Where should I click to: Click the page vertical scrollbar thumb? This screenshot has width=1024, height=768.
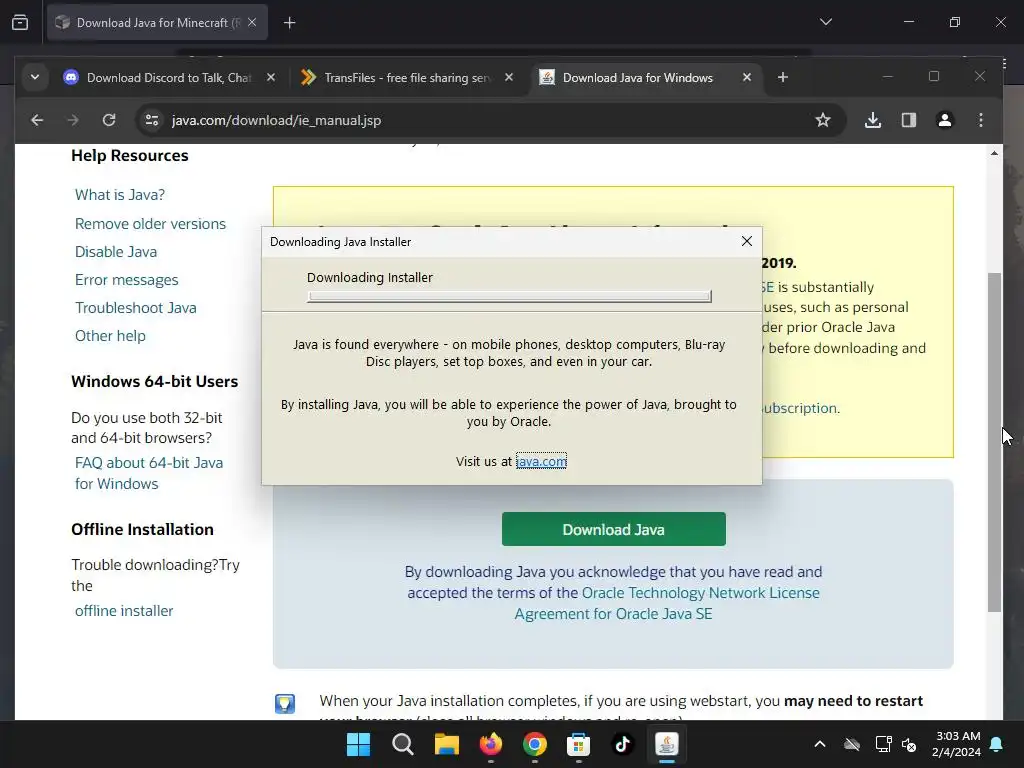pyautogui.click(x=994, y=442)
